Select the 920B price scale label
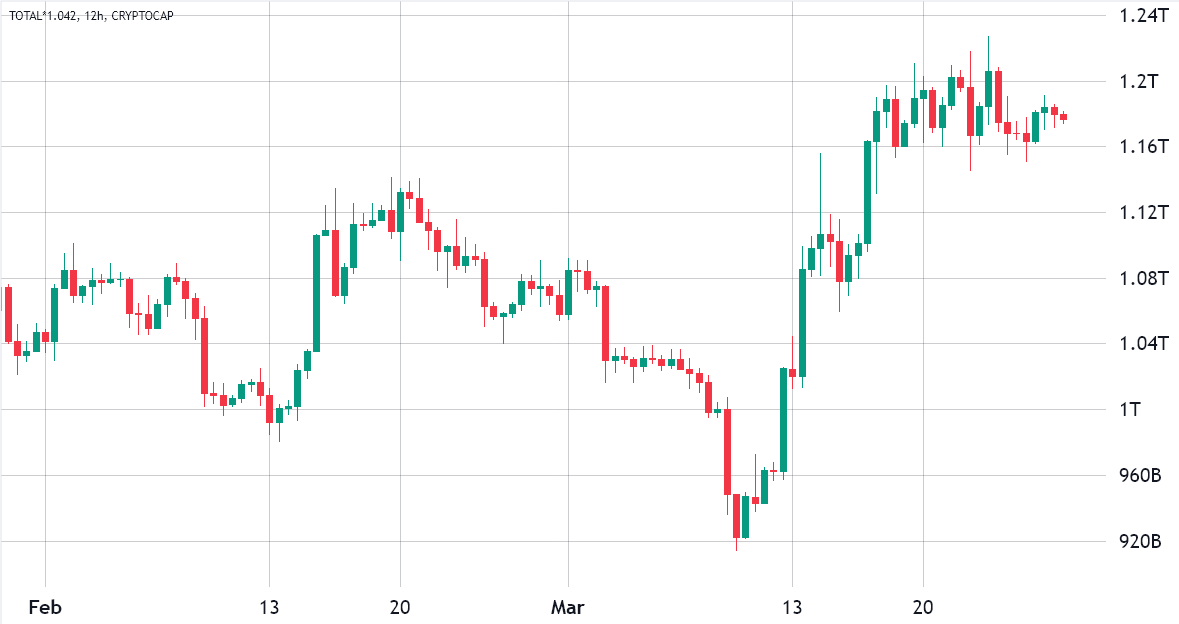1179x624 pixels. coord(1142,542)
